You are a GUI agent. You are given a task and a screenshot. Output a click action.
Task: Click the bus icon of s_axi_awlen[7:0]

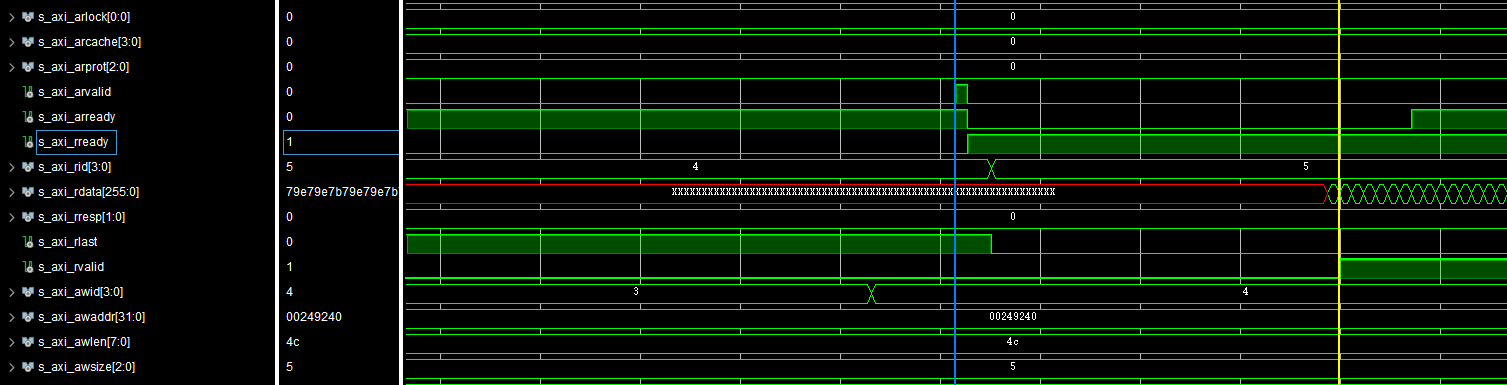pyautogui.click(x=28, y=342)
